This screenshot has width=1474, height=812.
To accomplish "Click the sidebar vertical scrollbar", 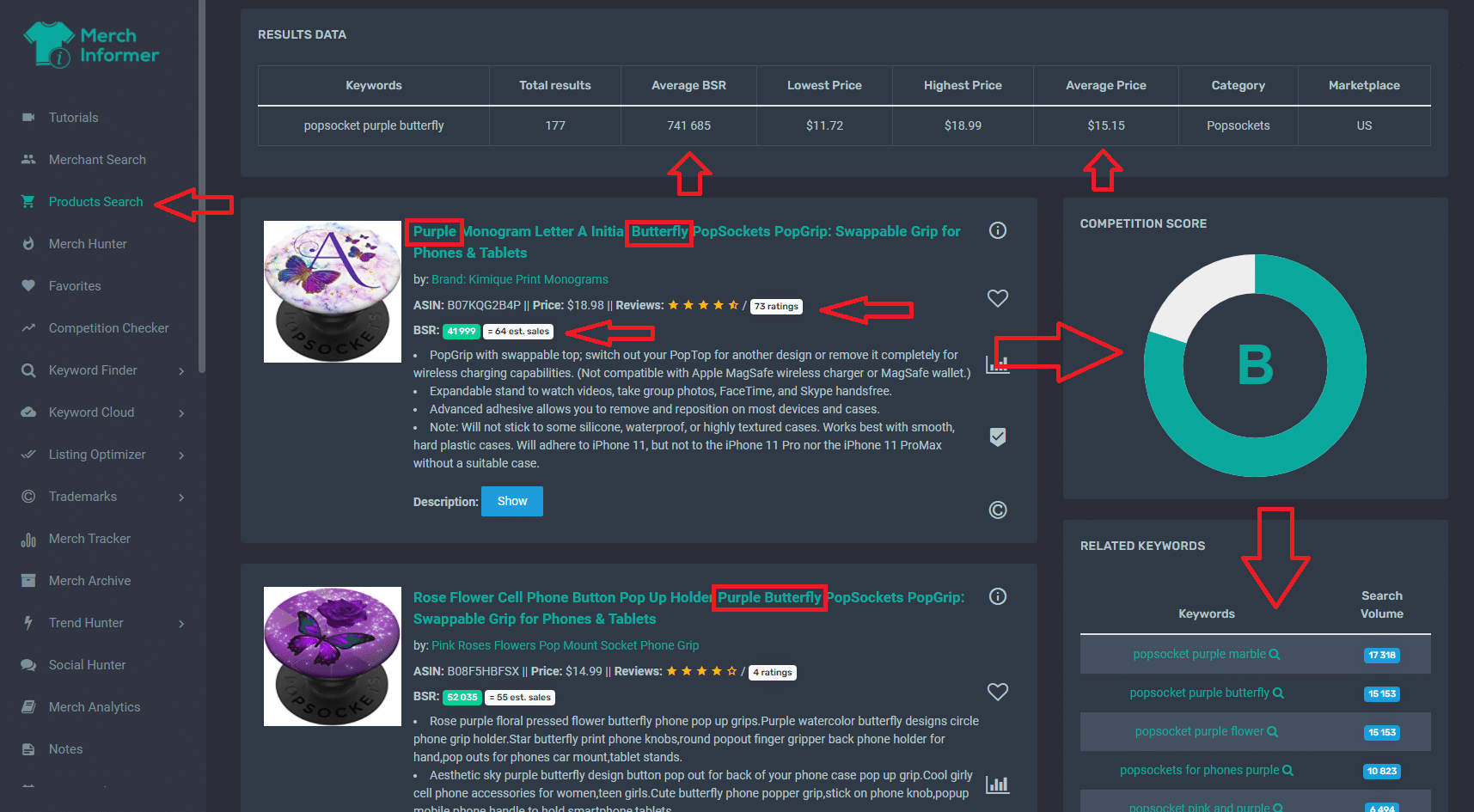I will tap(202, 186).
